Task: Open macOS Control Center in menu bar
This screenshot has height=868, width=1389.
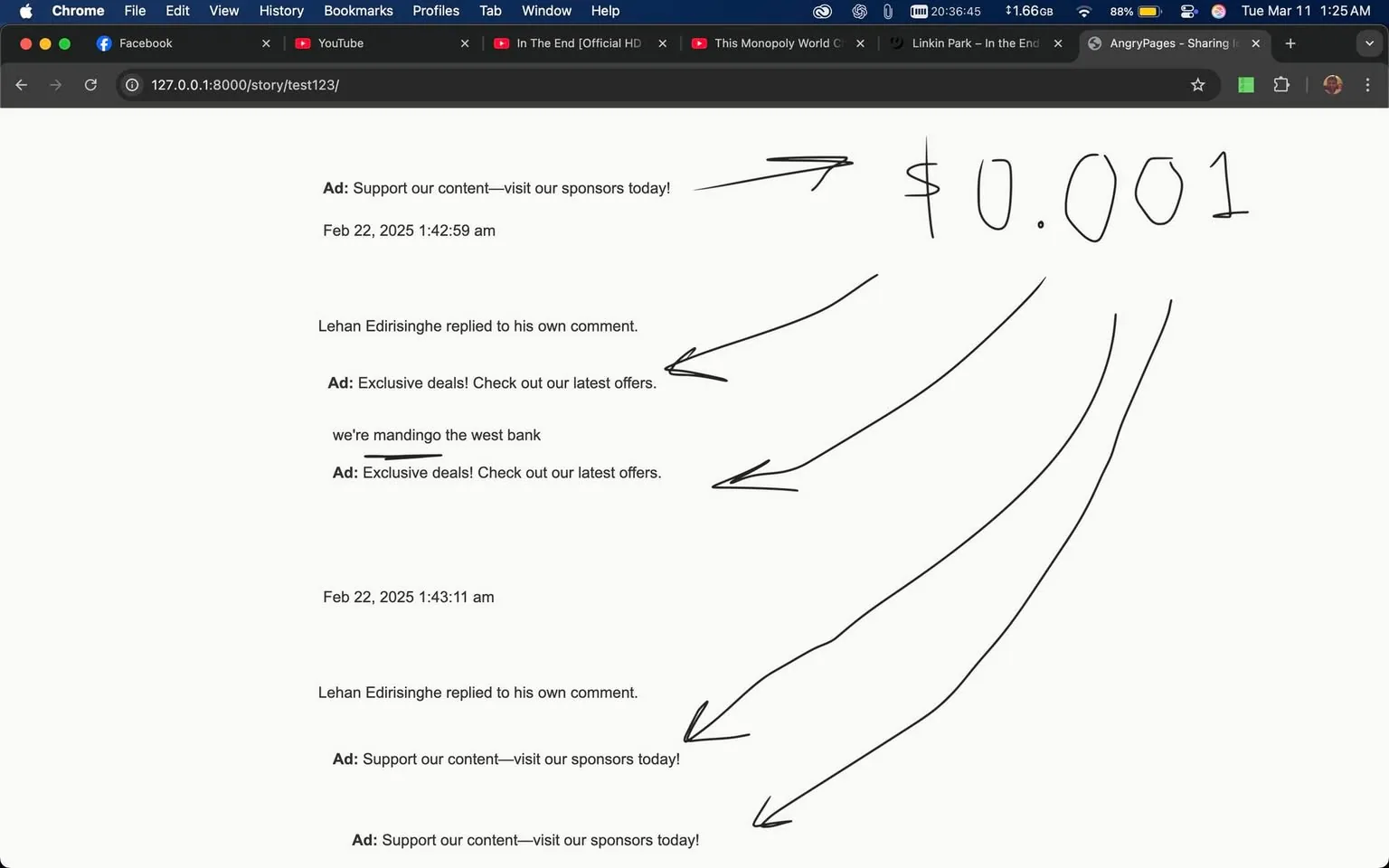Action: pyautogui.click(x=1188, y=11)
